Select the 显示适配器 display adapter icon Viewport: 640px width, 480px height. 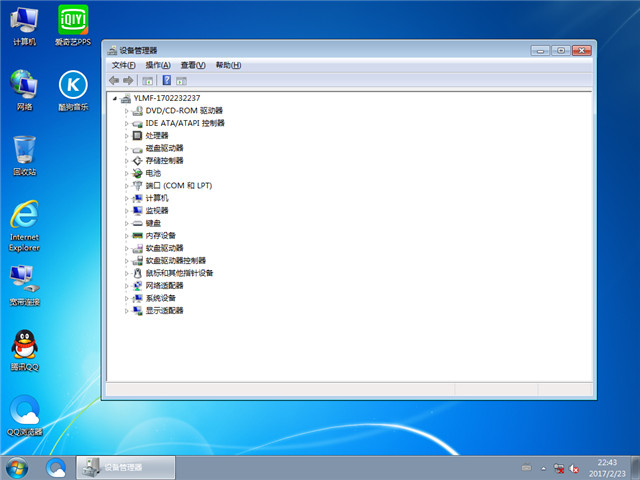pyautogui.click(x=138, y=311)
